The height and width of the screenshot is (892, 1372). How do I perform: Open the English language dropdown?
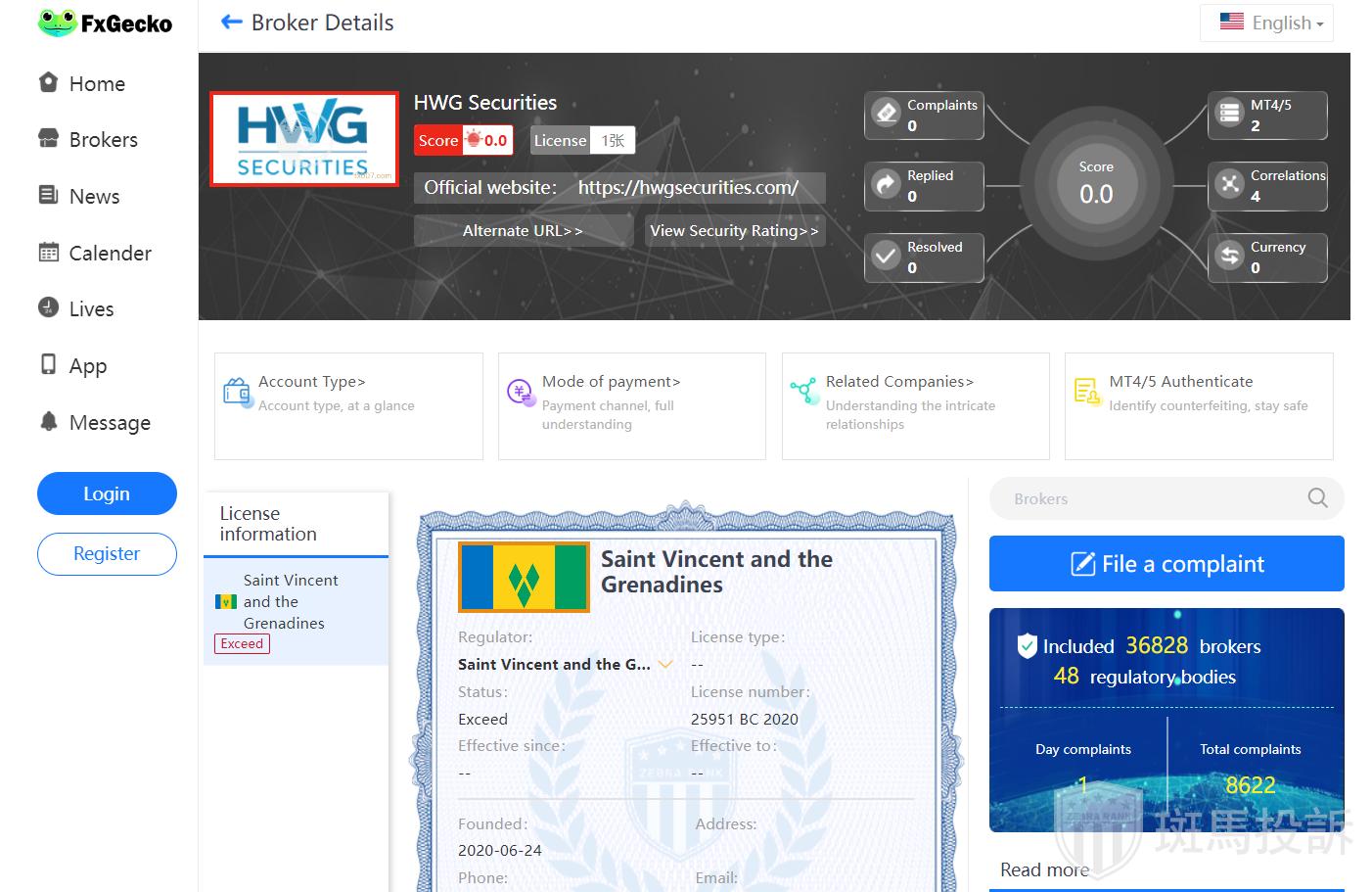pyautogui.click(x=1271, y=23)
